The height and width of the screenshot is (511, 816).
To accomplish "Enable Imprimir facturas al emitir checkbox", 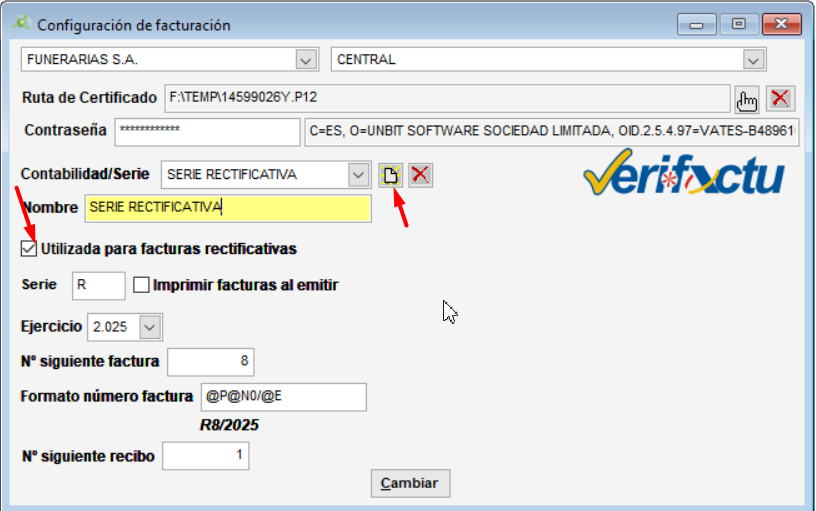I will pos(141,285).
